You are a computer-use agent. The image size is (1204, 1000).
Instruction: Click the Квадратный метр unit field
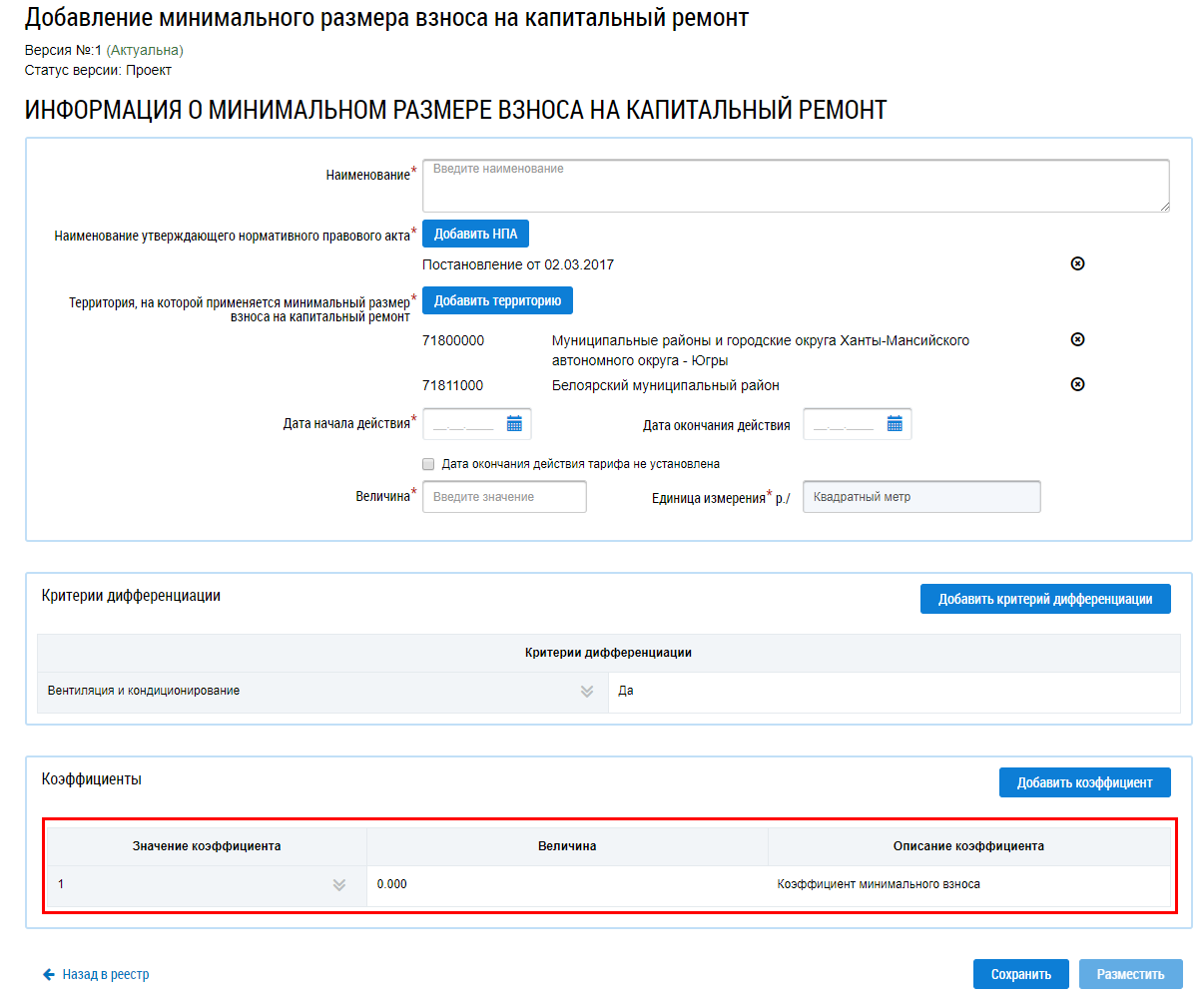921,497
